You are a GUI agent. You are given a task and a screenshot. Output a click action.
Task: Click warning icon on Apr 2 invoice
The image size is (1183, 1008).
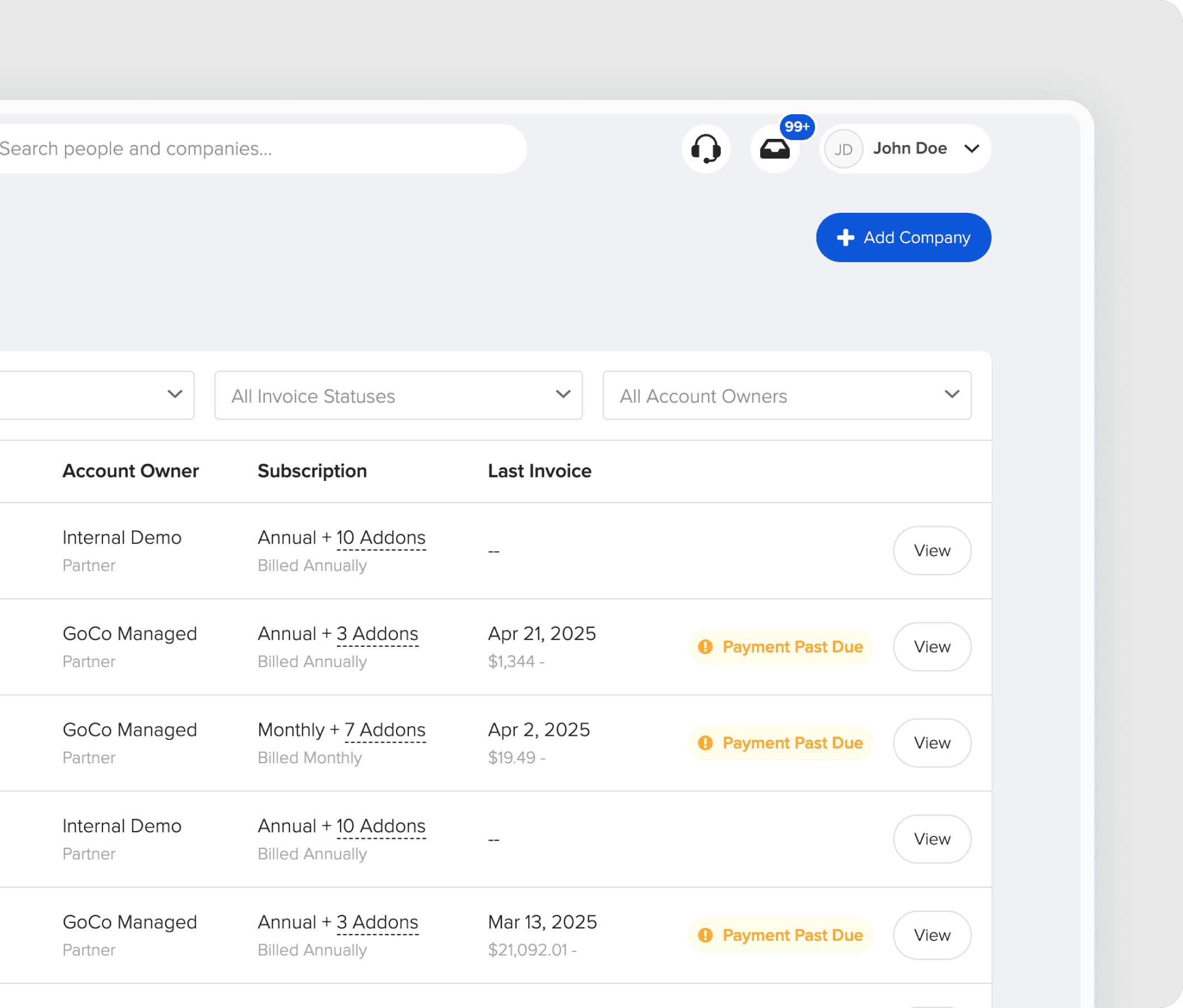pyautogui.click(x=706, y=743)
